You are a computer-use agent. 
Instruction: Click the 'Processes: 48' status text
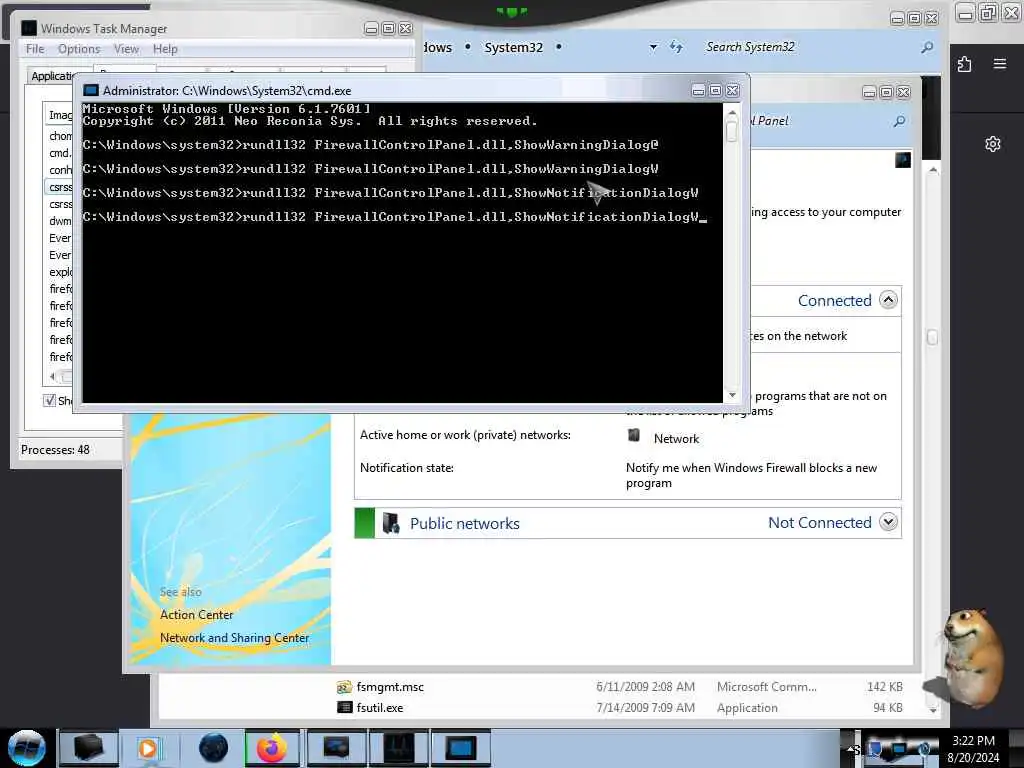click(x=56, y=450)
